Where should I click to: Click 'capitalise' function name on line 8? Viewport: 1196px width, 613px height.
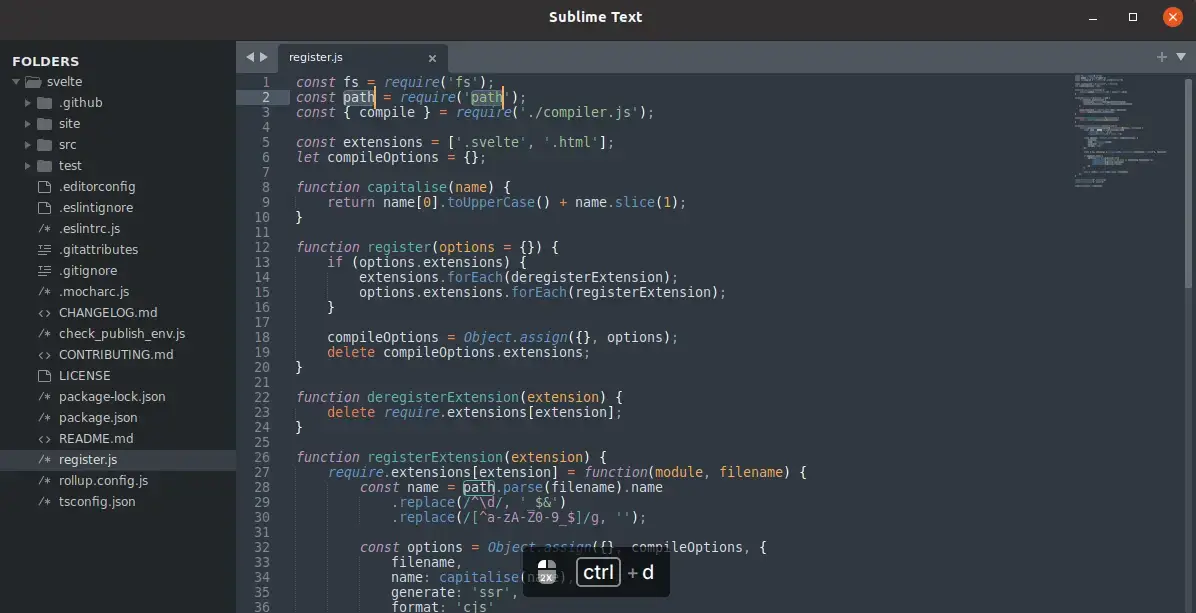click(407, 188)
